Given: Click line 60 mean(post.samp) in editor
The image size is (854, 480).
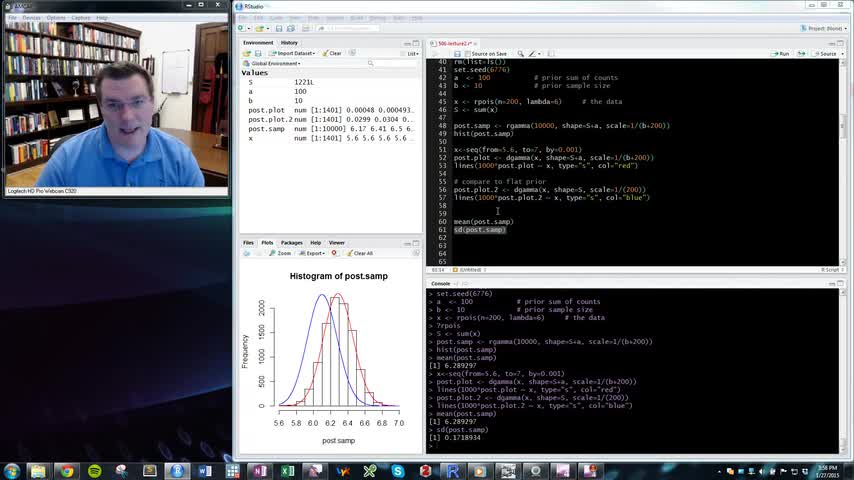Looking at the screenshot, I should [x=483, y=222].
